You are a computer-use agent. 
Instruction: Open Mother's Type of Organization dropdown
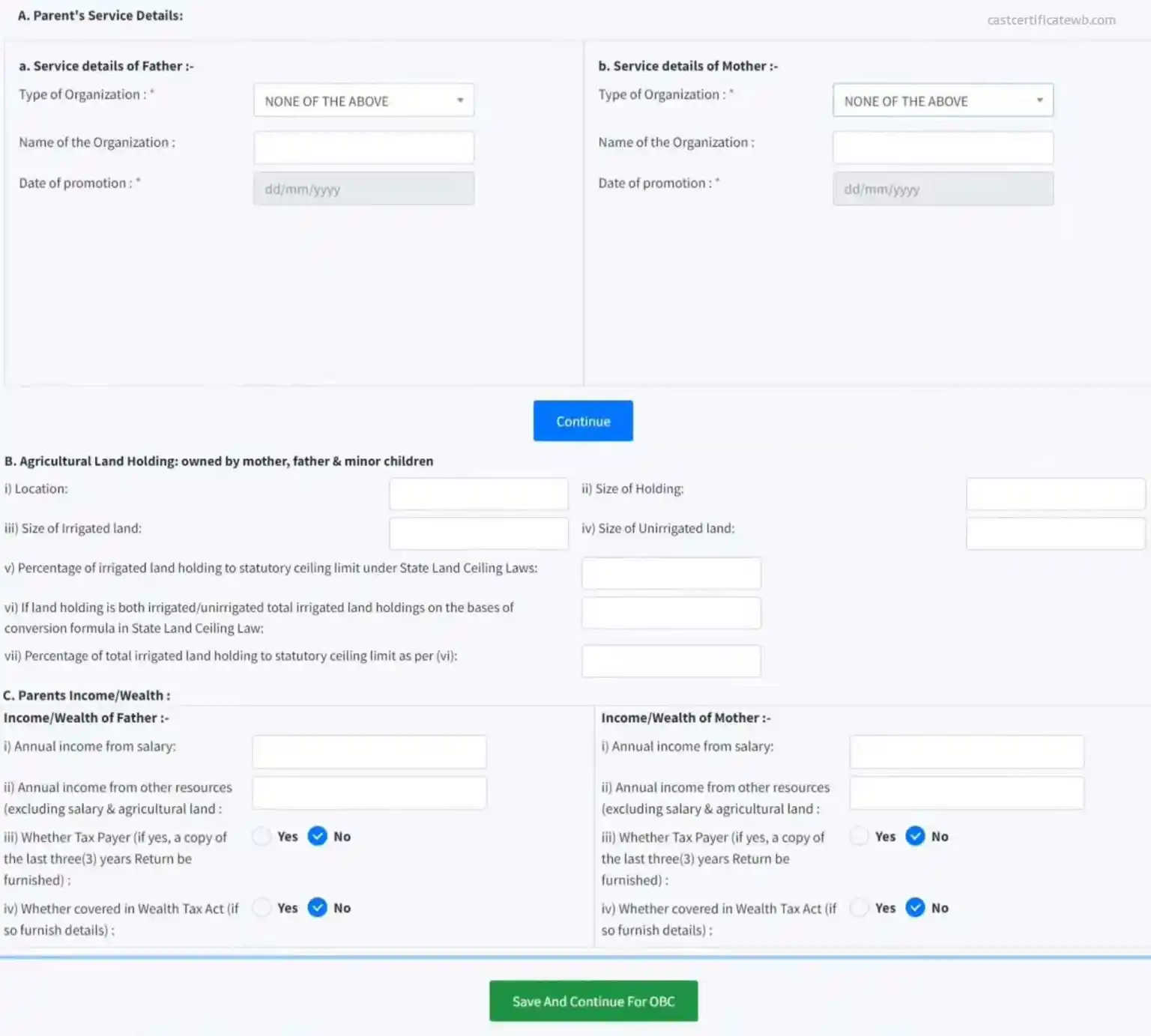click(943, 100)
